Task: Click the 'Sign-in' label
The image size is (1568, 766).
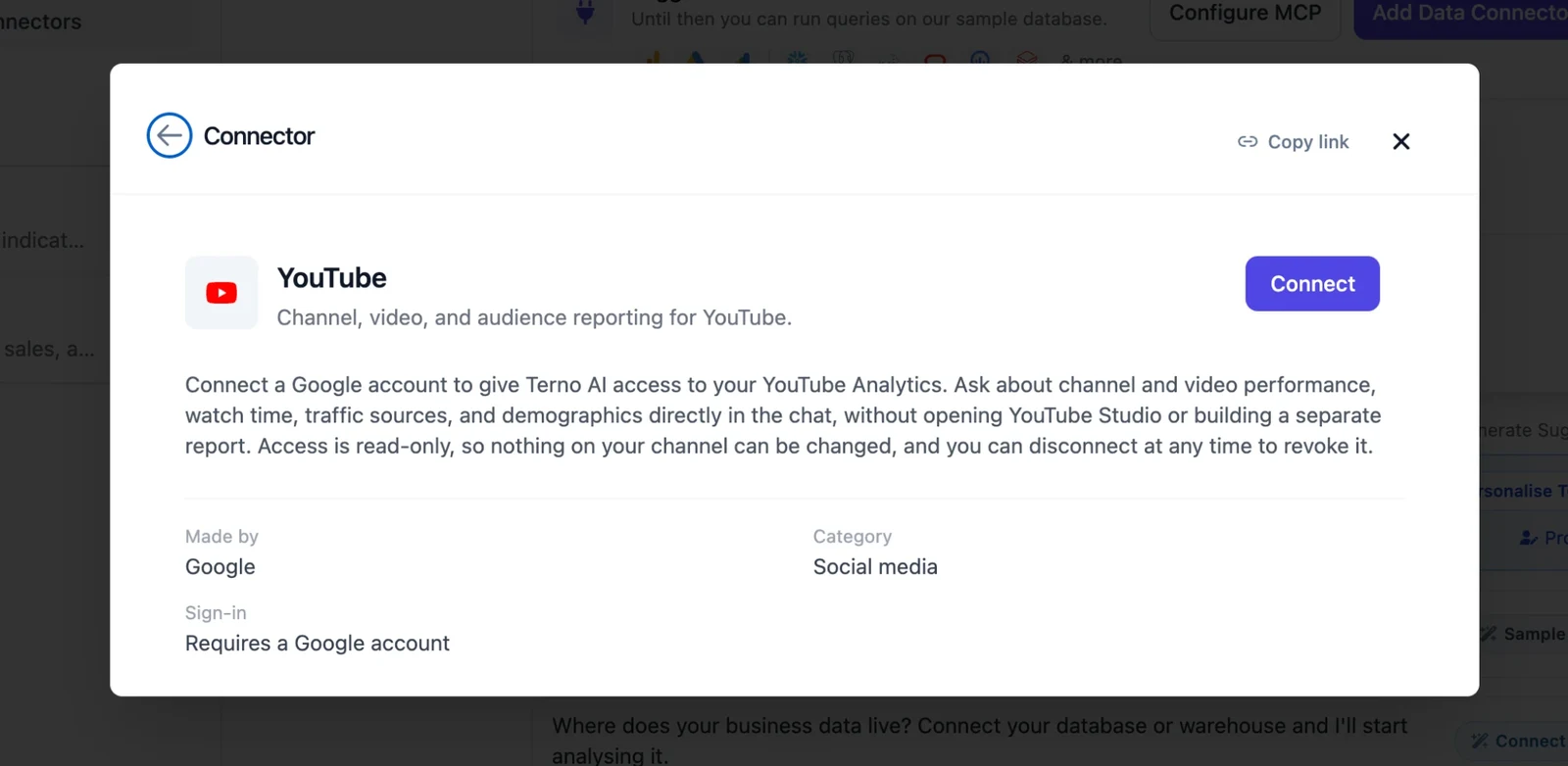Action: pos(216,613)
